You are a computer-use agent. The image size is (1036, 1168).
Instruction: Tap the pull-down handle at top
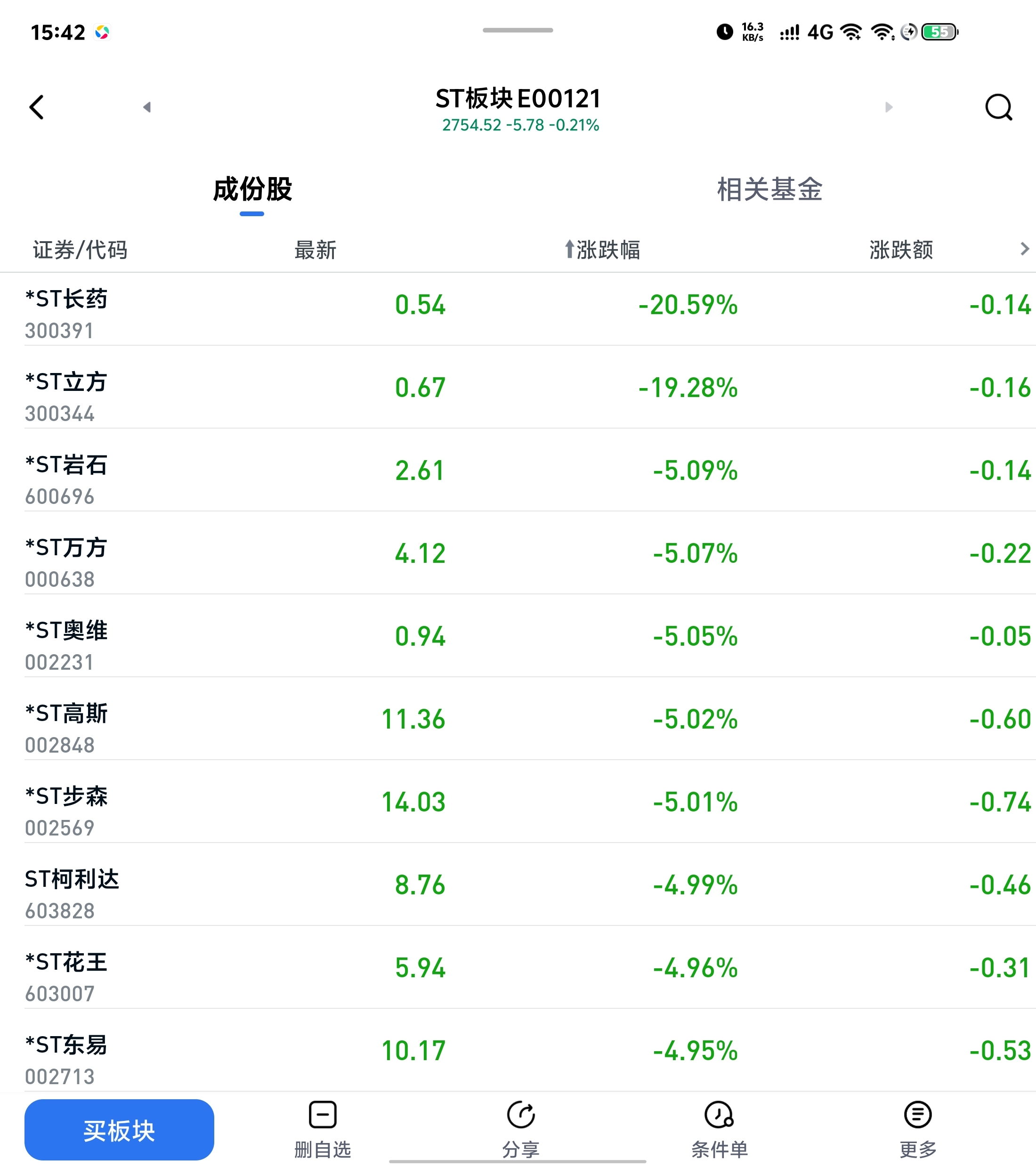point(518,30)
